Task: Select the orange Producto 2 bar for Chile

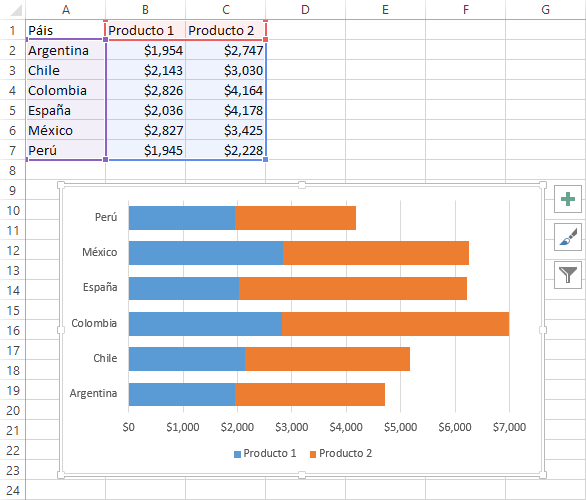Action: pos(327,359)
